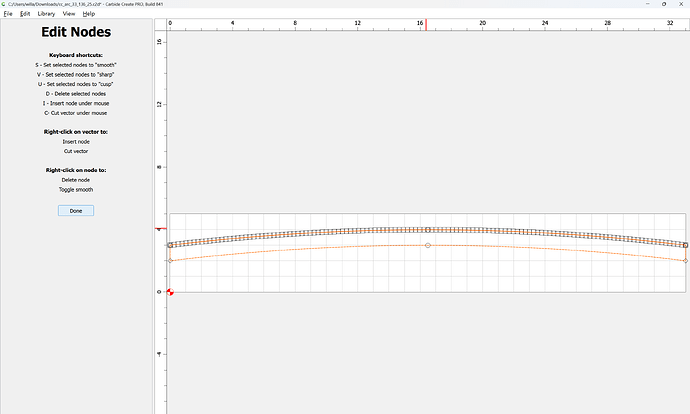Open the Edit menu
Screen dimensions: 690x414
coord(25,14)
